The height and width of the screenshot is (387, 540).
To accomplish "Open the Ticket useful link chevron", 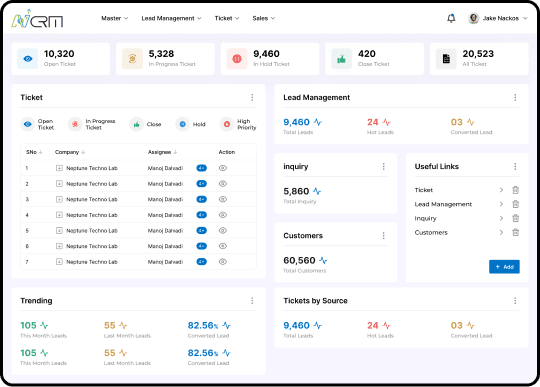I will pos(501,190).
